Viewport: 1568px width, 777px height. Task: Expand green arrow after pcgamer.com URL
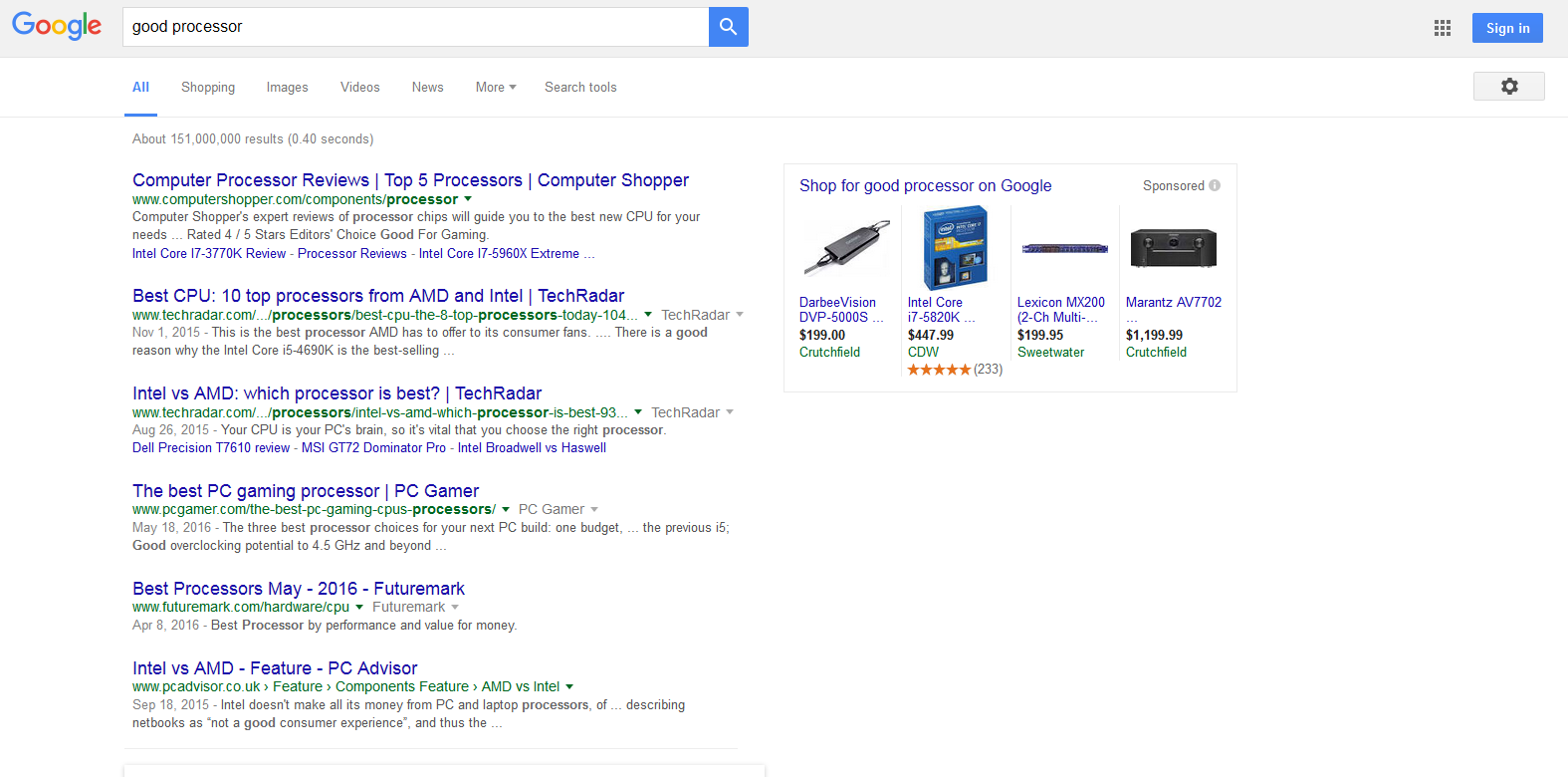point(506,510)
